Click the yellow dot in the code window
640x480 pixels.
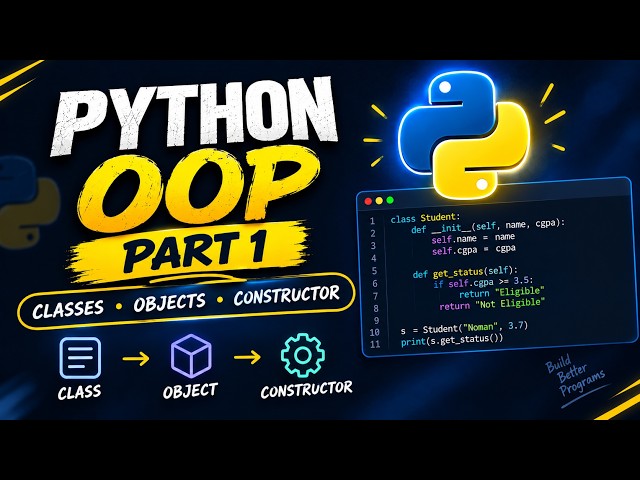(x=379, y=201)
